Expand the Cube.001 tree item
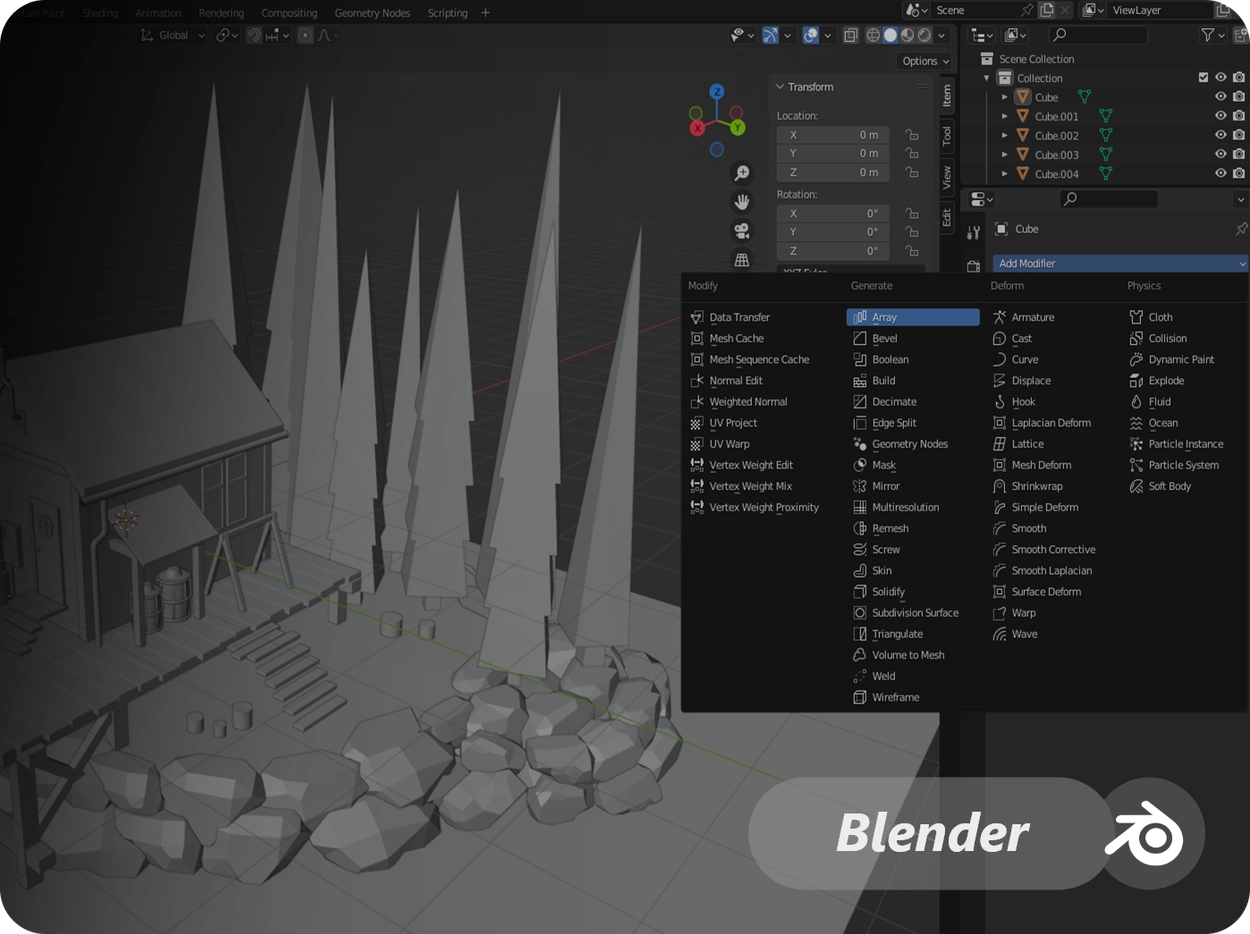This screenshot has width=1250, height=934. click(x=1005, y=116)
